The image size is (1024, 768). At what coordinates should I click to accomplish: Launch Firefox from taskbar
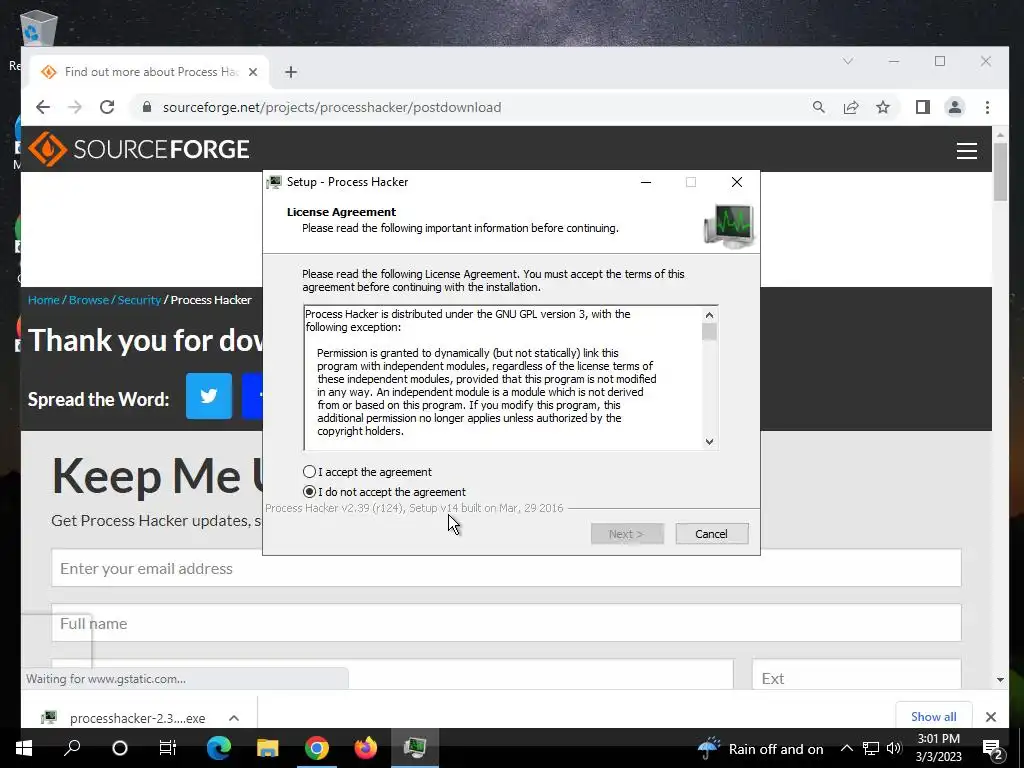366,748
